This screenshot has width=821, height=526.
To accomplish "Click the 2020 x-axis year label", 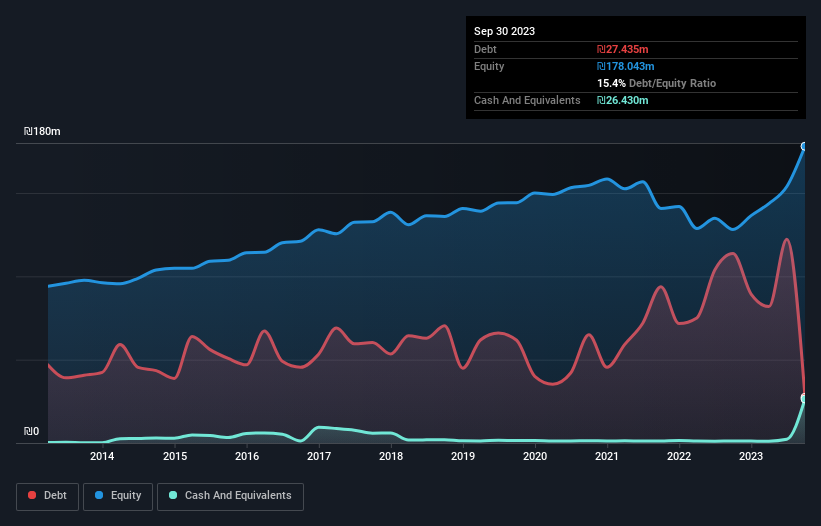I will 535,457.
